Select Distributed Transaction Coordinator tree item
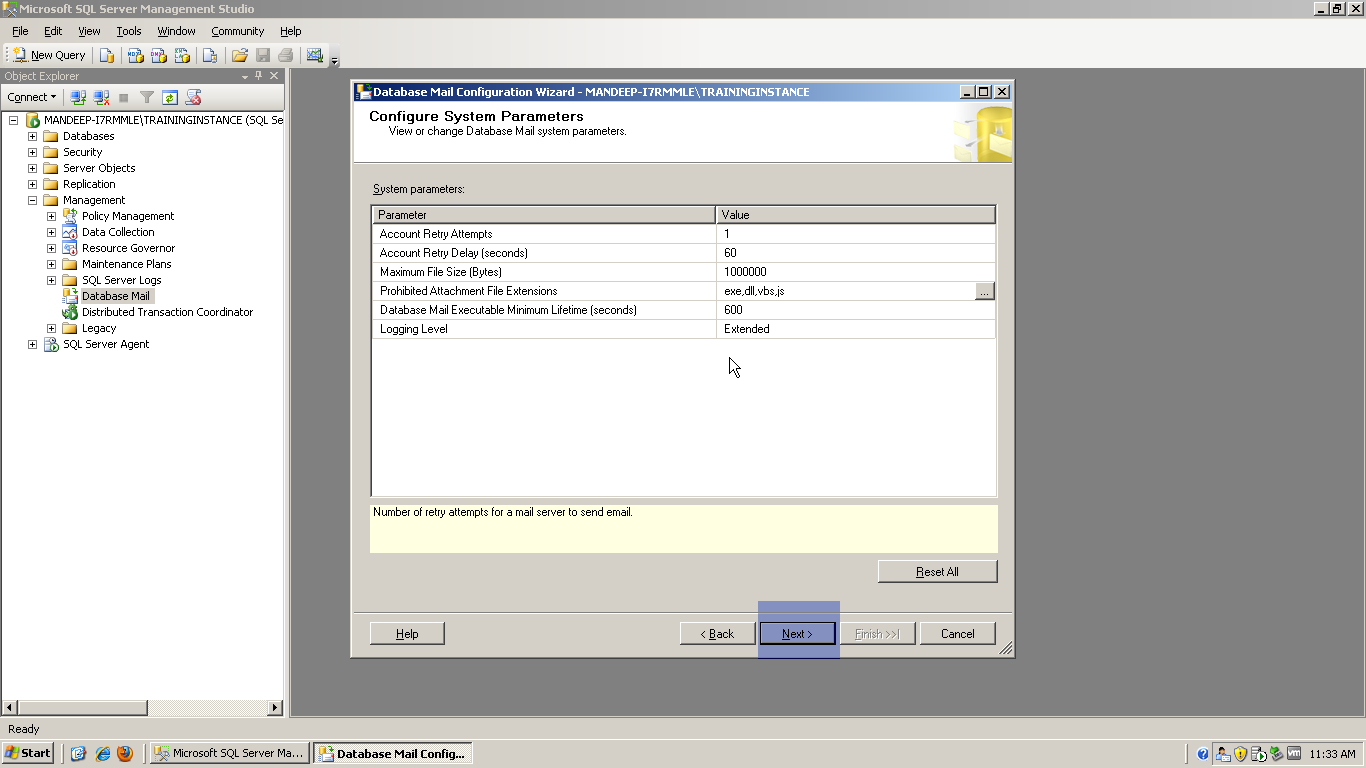The height and width of the screenshot is (768, 1366). click(x=167, y=312)
